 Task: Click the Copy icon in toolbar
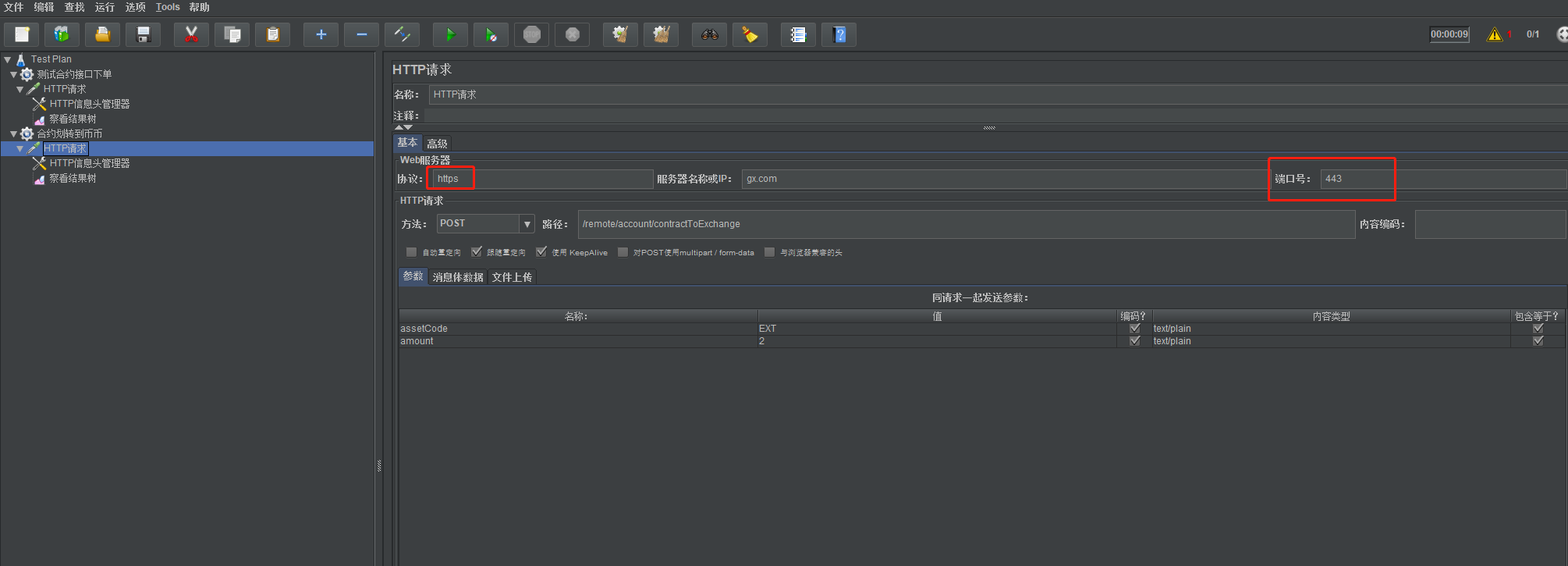pyautogui.click(x=232, y=34)
